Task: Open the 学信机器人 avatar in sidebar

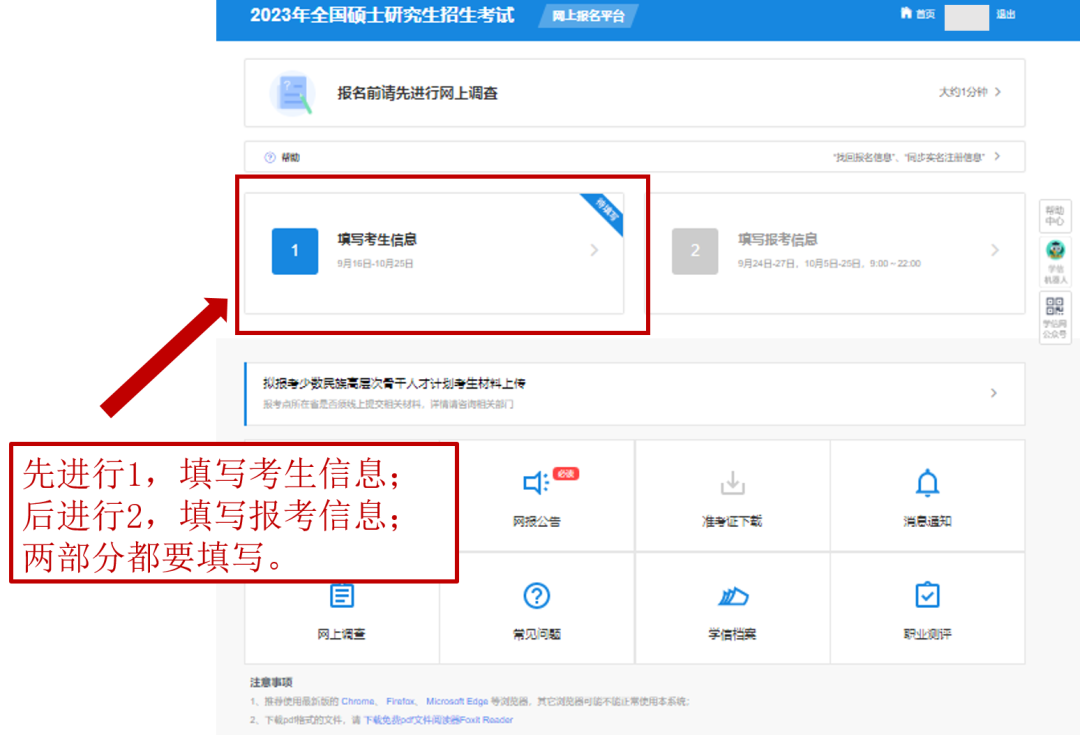Action: coord(1055,250)
